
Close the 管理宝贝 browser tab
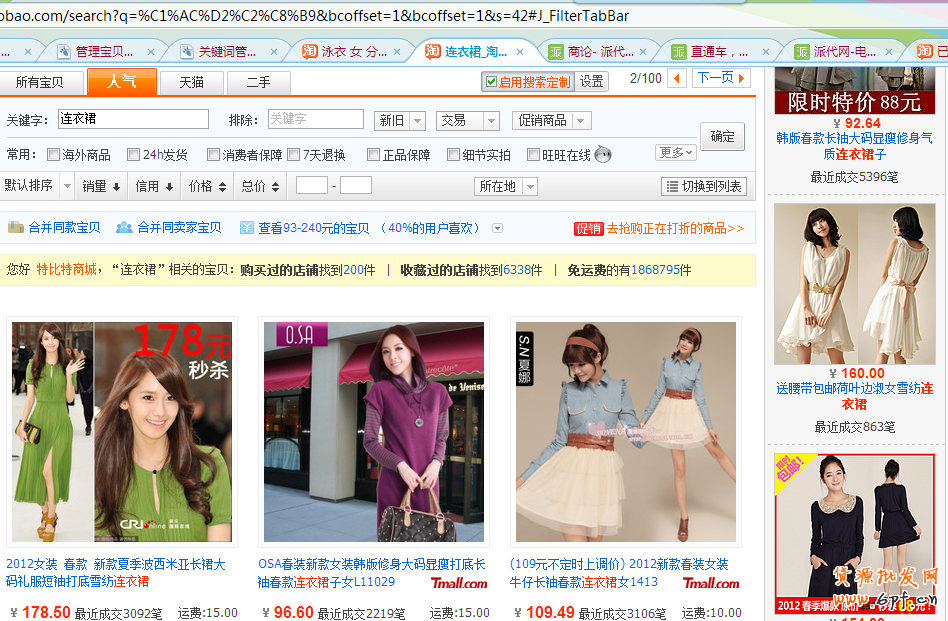[x=151, y=52]
